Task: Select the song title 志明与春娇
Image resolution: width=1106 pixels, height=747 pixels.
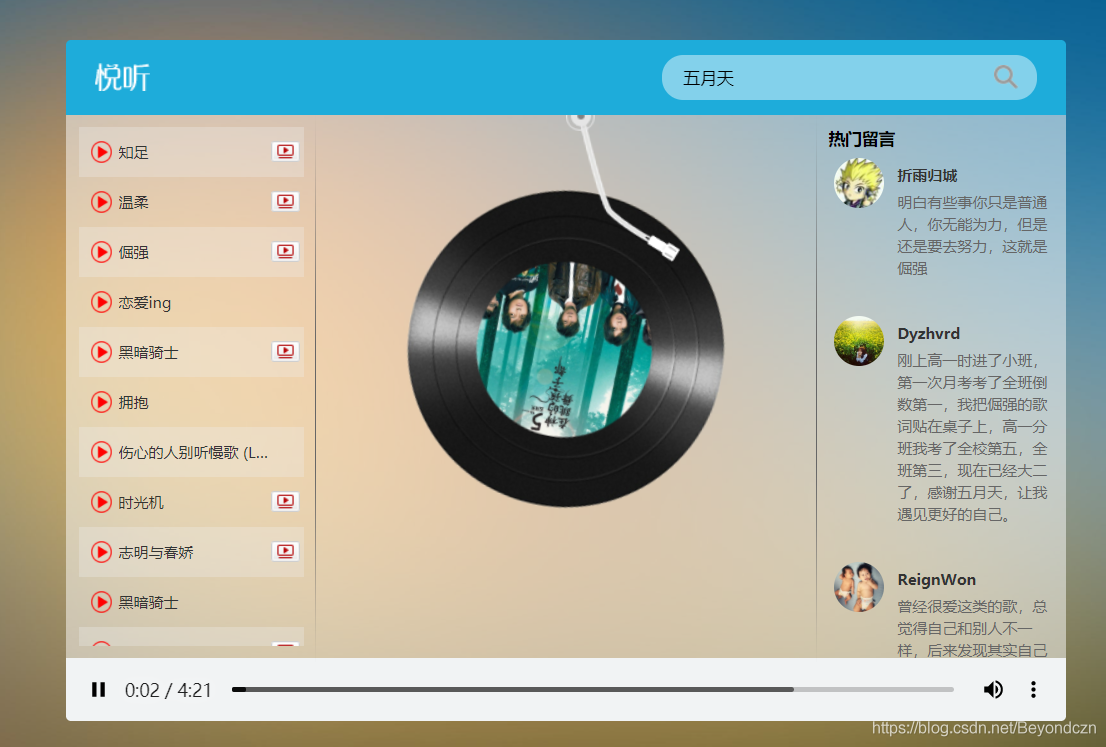Action: pyautogui.click(x=156, y=553)
